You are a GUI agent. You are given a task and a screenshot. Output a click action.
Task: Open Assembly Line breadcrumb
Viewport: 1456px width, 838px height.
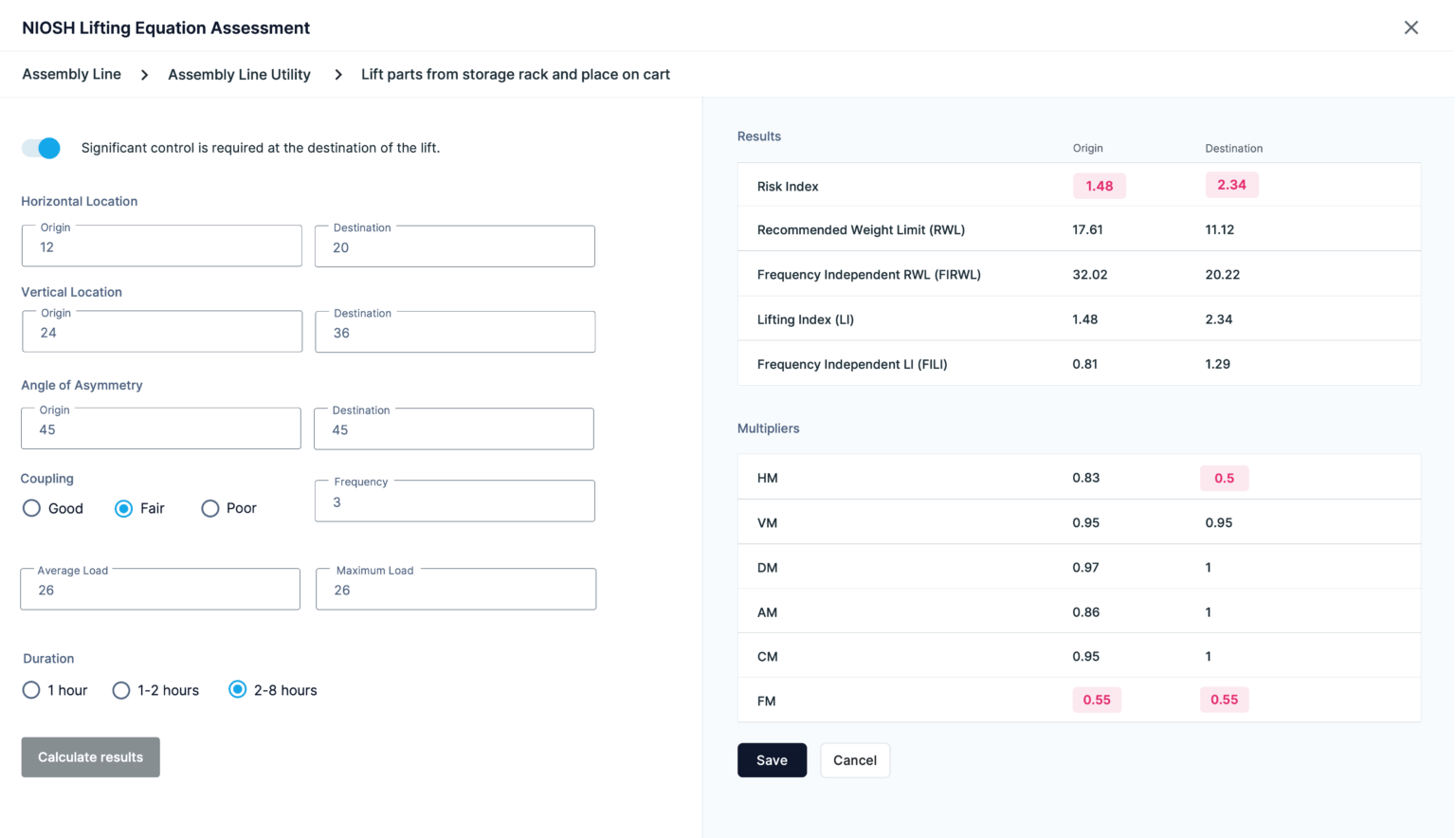coord(71,74)
